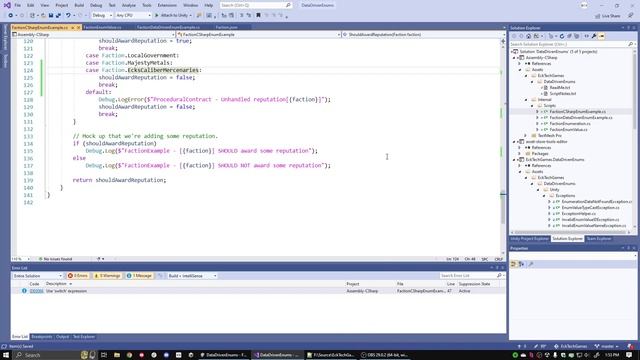Click the Description column header
The height and width of the screenshot is (360, 640).
click(56, 284)
